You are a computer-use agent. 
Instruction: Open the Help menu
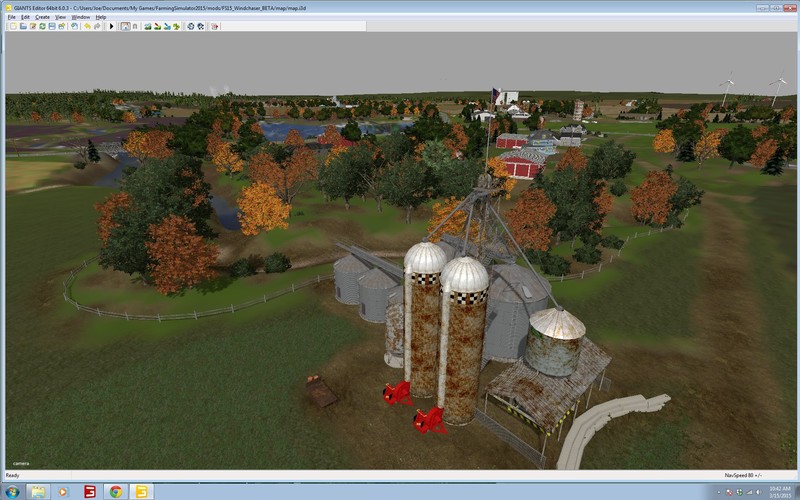coord(101,17)
